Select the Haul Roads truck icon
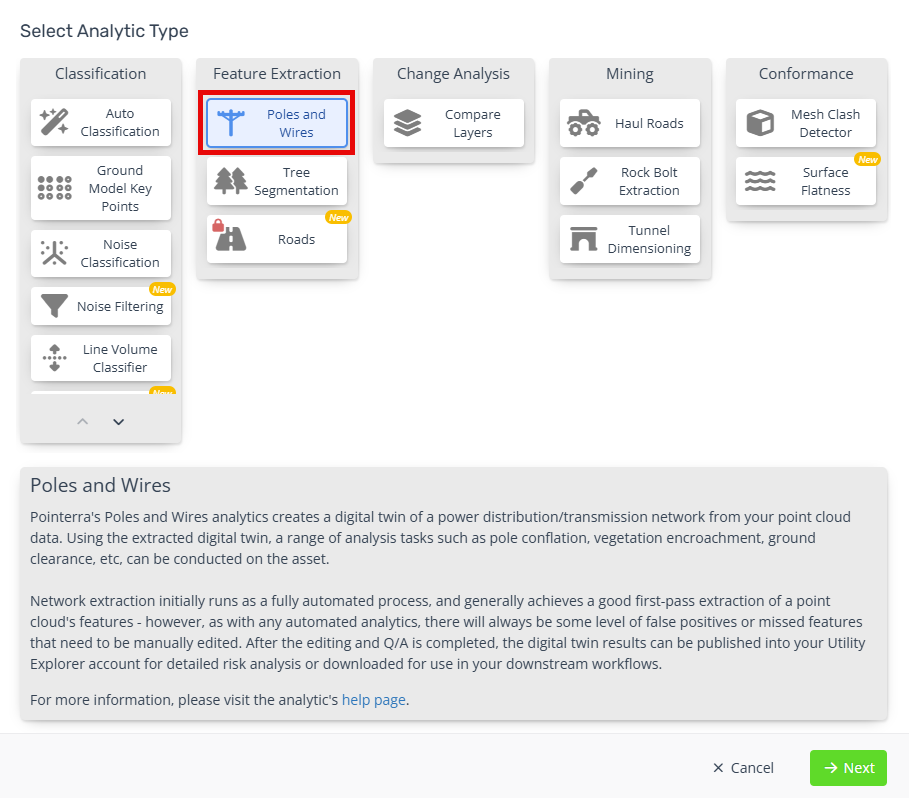 (x=583, y=123)
